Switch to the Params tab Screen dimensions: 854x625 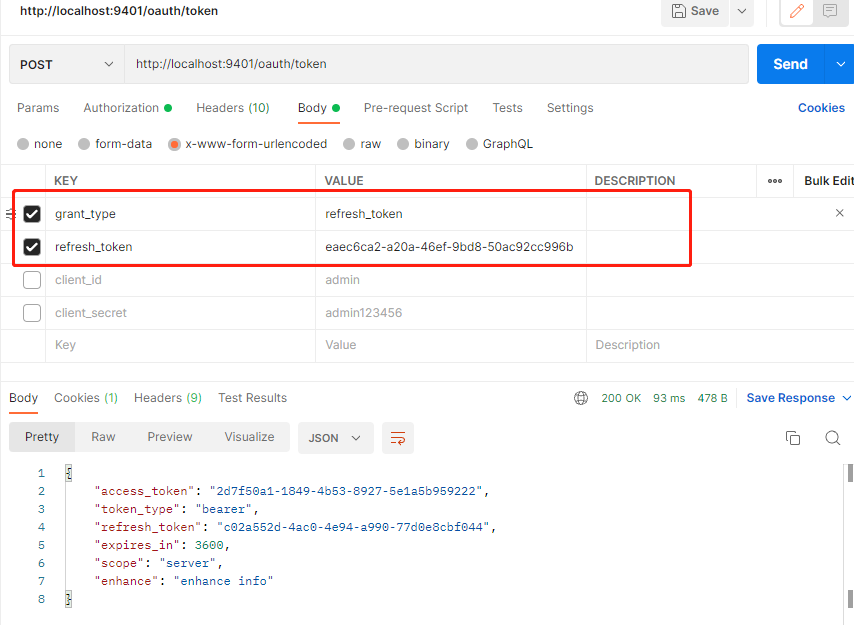[38, 108]
